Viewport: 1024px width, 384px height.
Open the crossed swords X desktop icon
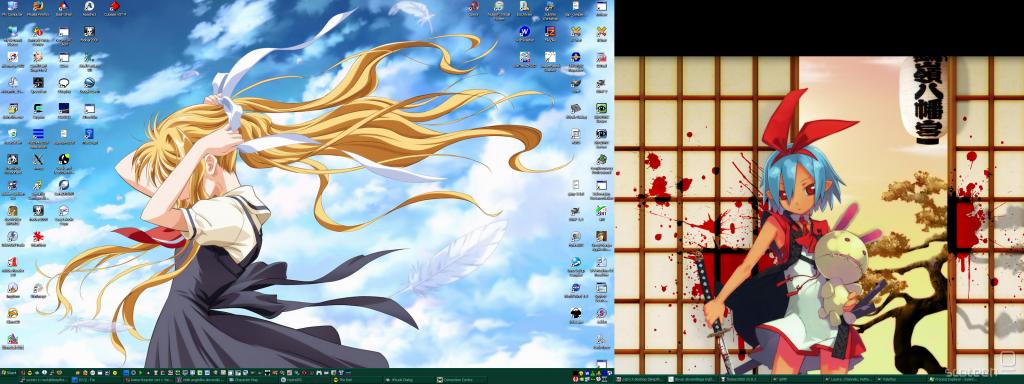point(38,159)
